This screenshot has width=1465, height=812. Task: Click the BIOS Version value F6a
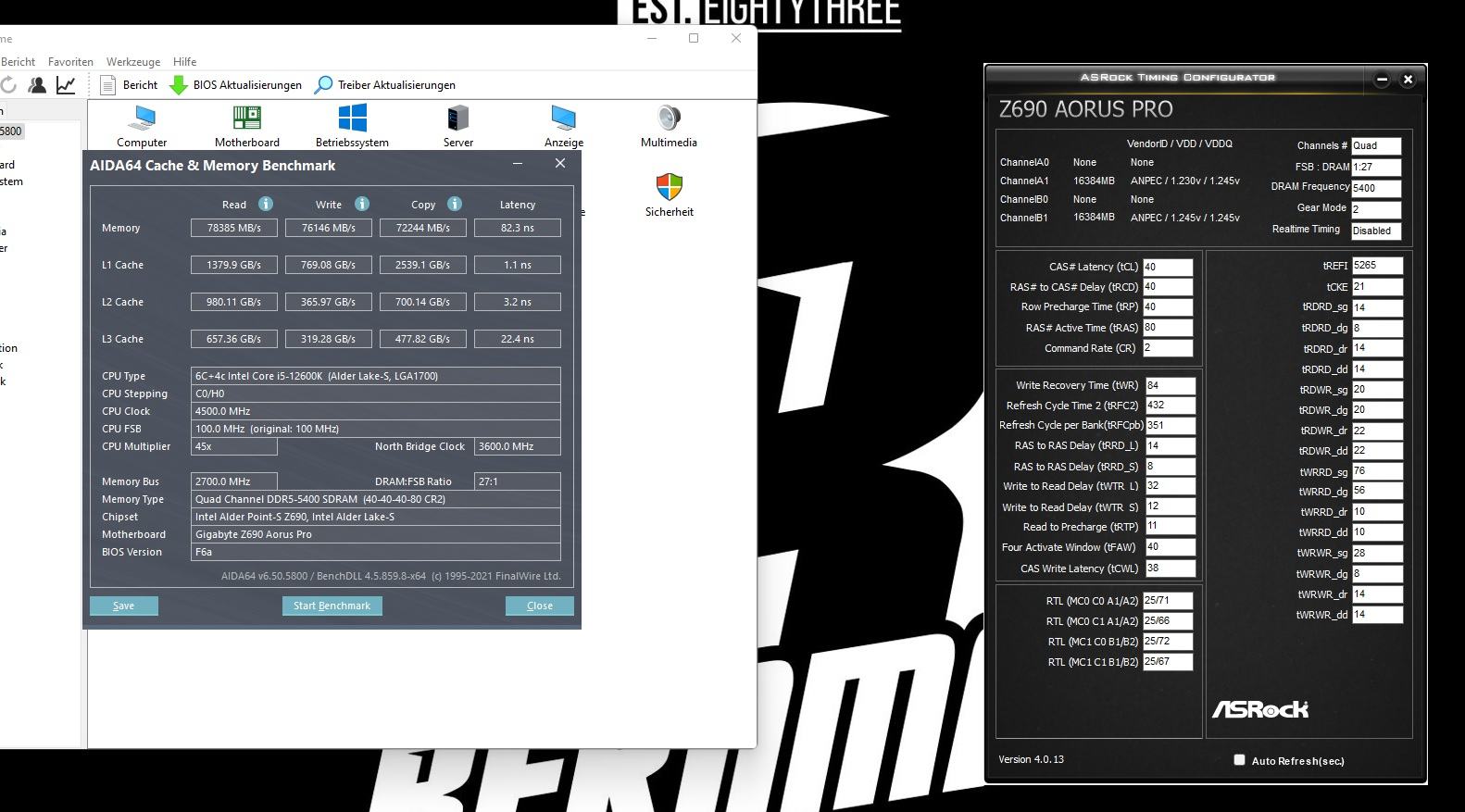pos(375,552)
